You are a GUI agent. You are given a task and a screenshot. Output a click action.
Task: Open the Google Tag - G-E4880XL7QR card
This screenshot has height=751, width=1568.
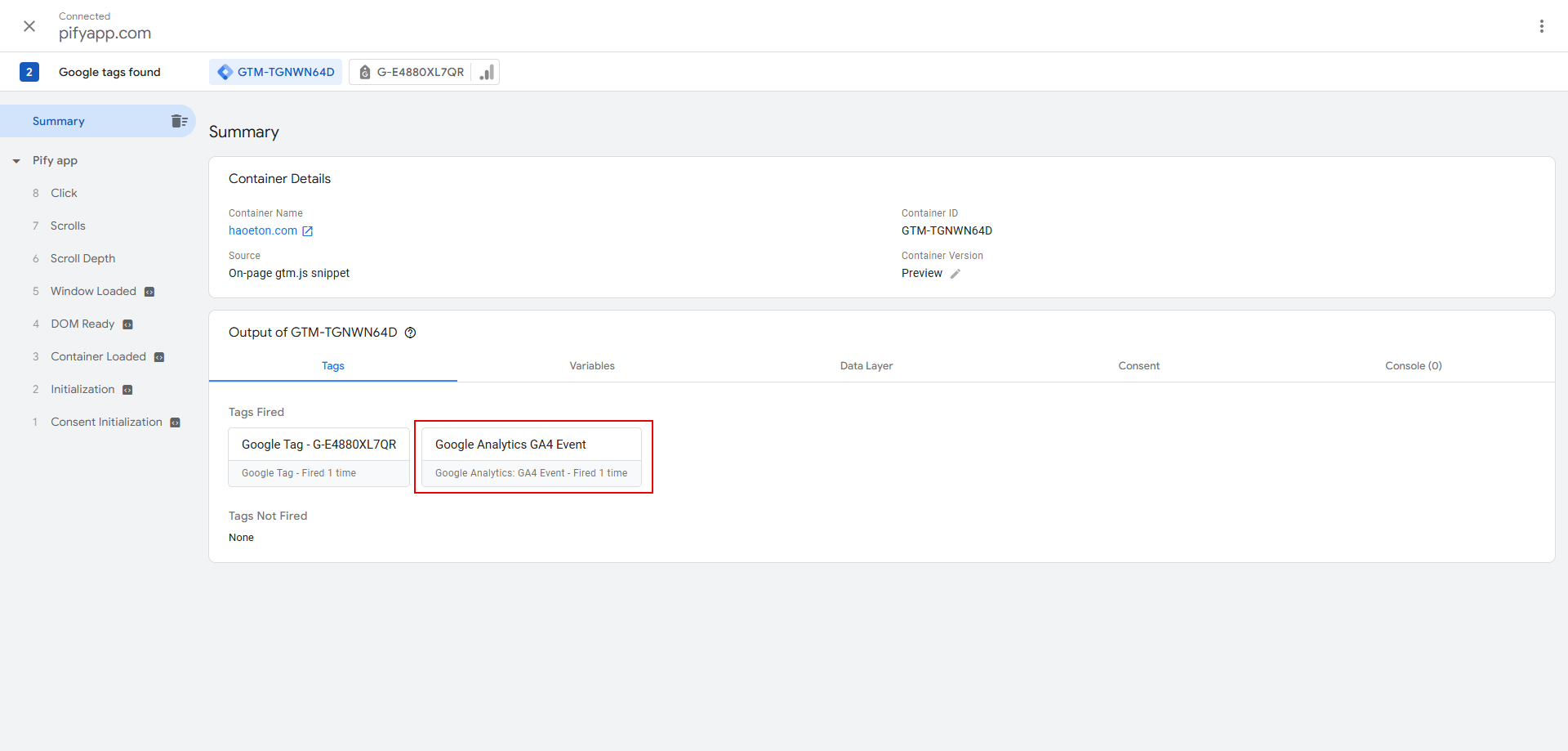pos(318,457)
